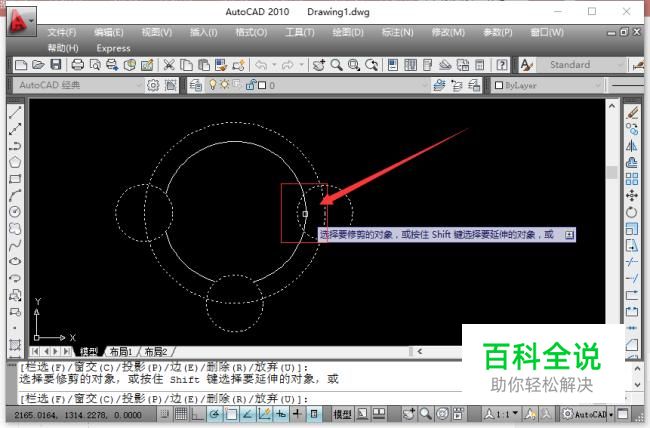This screenshot has height=428, width=650.
Task: Pick the Rectangle drawing tool
Action: (x=15, y=179)
